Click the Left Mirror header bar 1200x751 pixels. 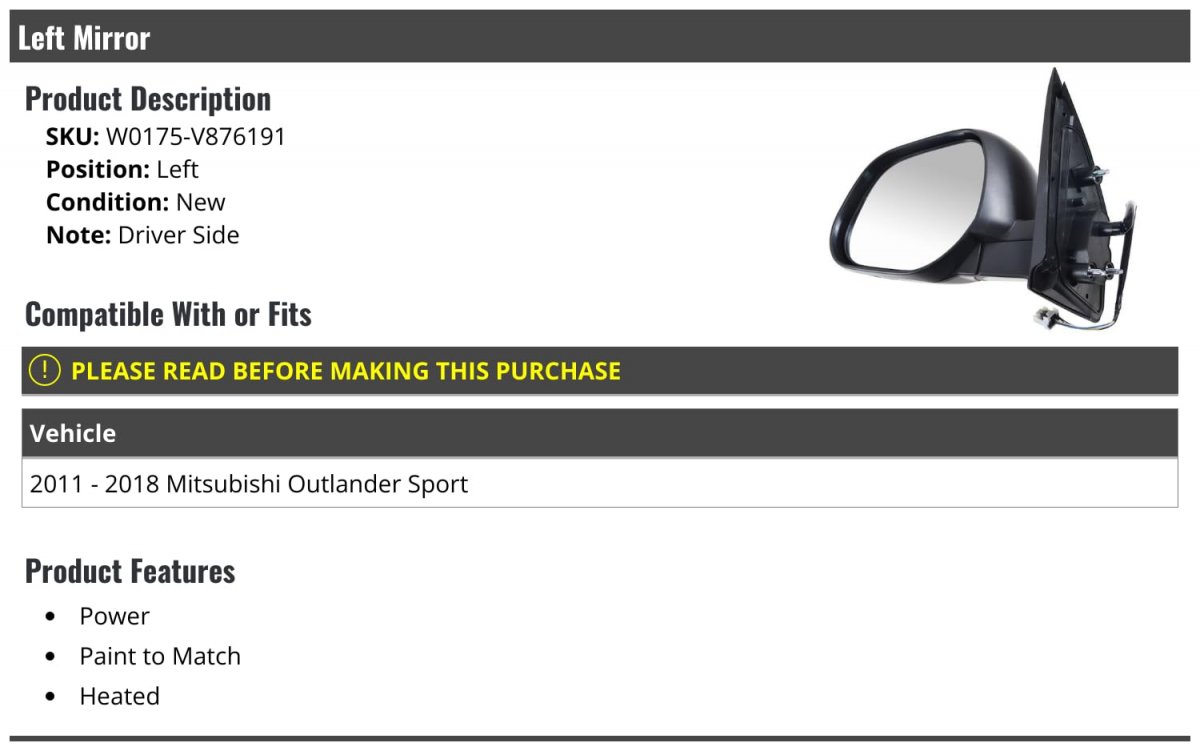tap(600, 37)
